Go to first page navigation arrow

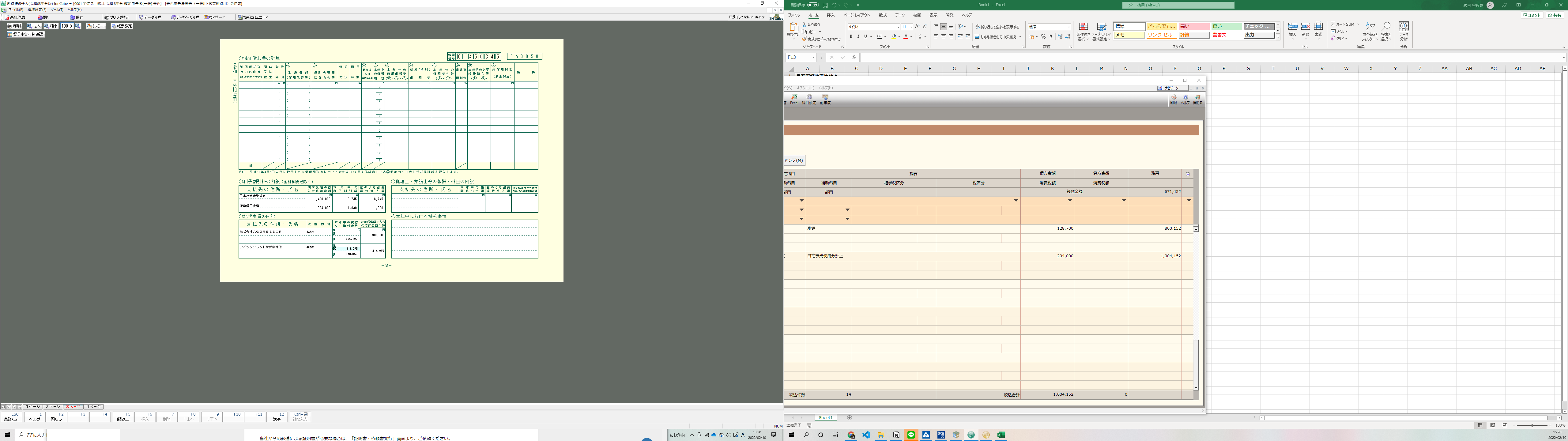pos(3,406)
